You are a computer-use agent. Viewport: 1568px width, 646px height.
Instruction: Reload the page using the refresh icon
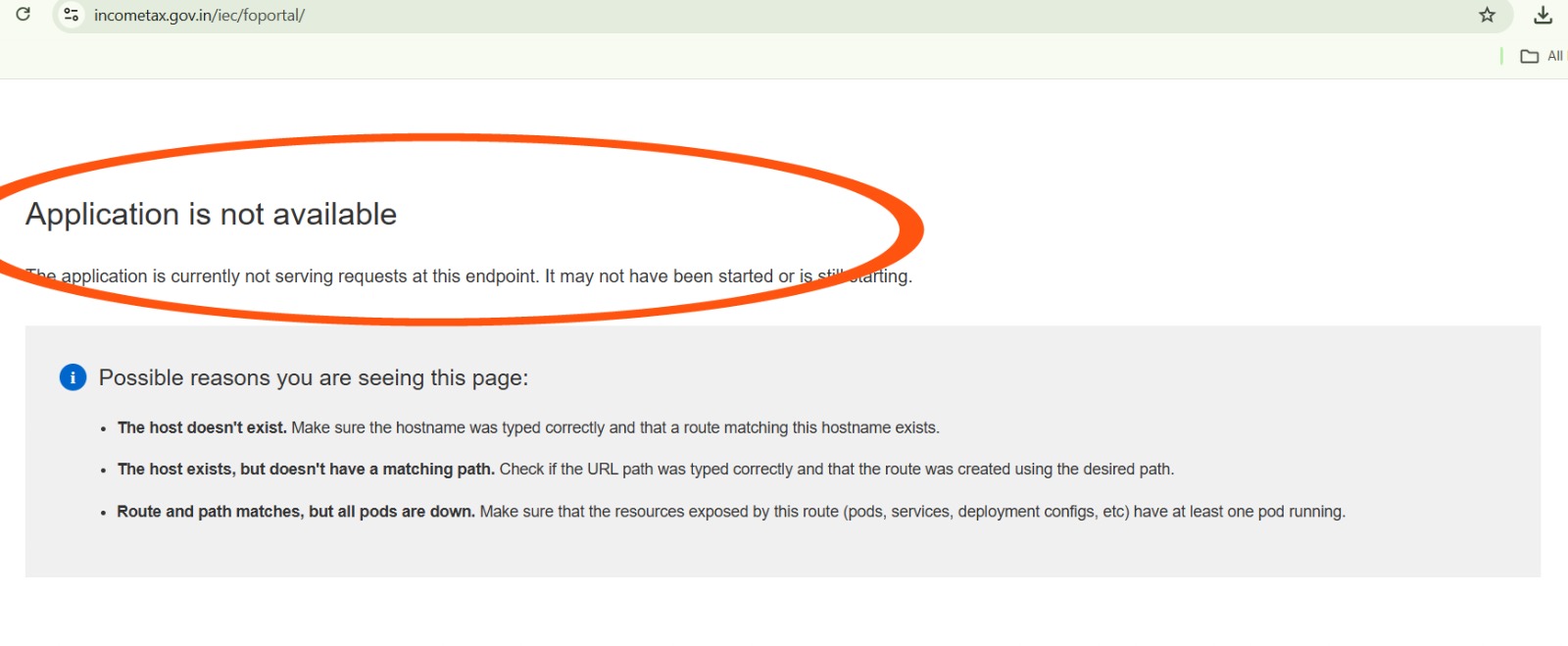24,15
